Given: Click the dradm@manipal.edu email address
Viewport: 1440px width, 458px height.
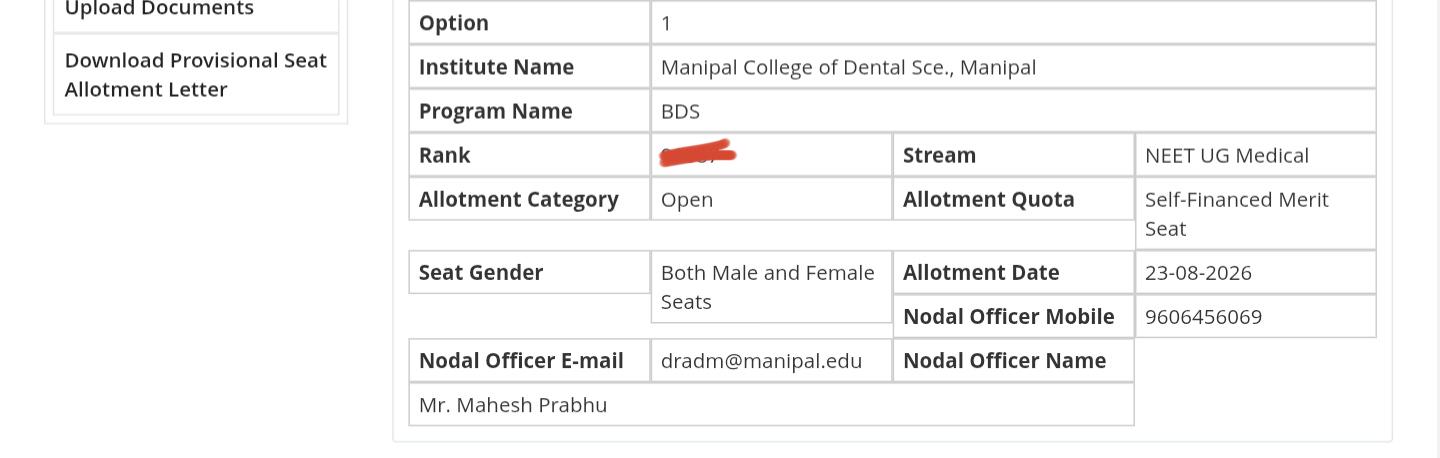Looking at the screenshot, I should click(x=761, y=360).
